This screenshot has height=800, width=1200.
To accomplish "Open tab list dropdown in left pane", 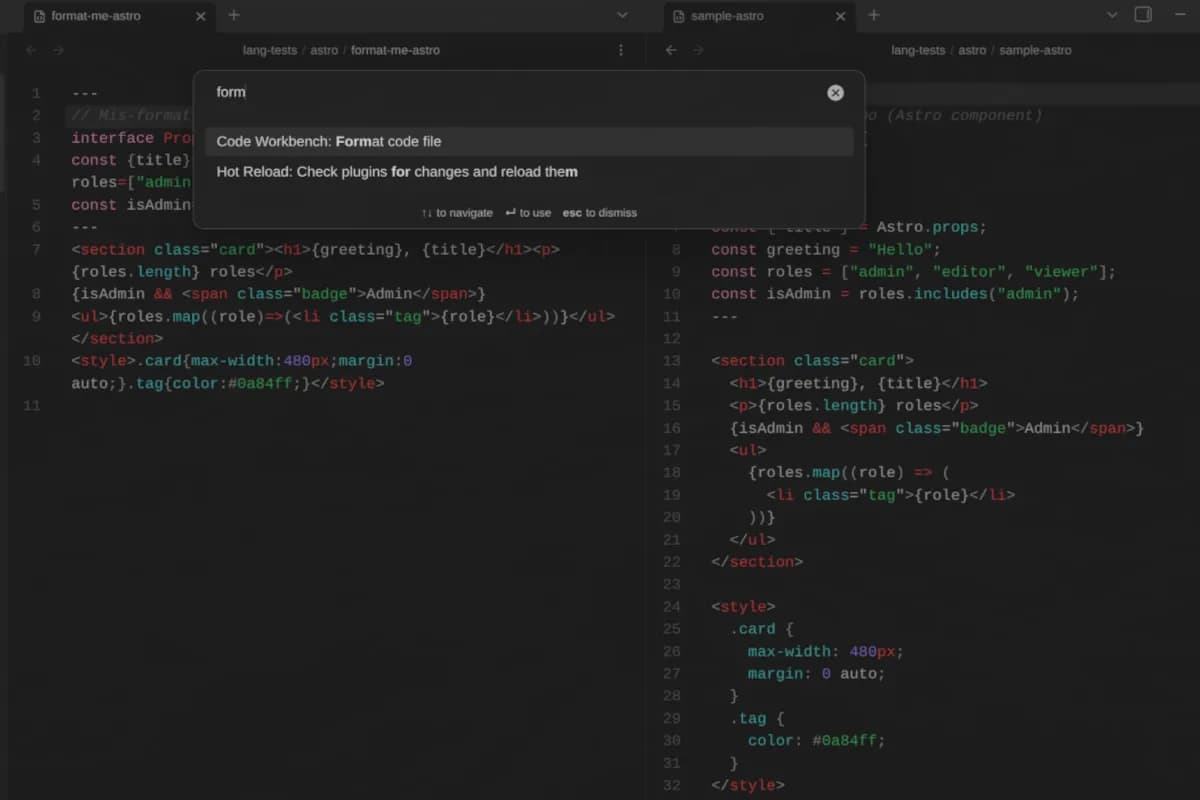I will pyautogui.click(x=622, y=15).
